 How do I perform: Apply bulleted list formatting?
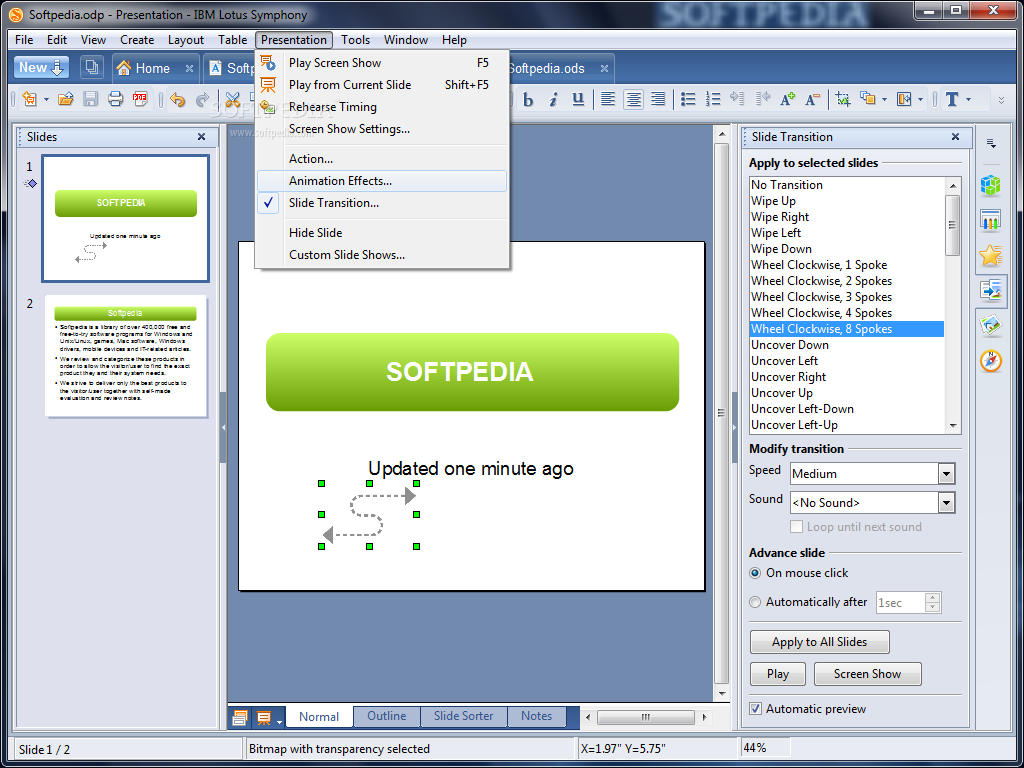point(688,99)
